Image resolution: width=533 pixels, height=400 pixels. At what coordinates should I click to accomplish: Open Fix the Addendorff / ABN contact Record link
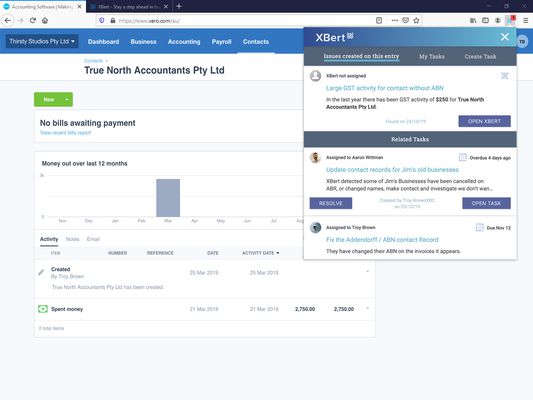(382, 240)
